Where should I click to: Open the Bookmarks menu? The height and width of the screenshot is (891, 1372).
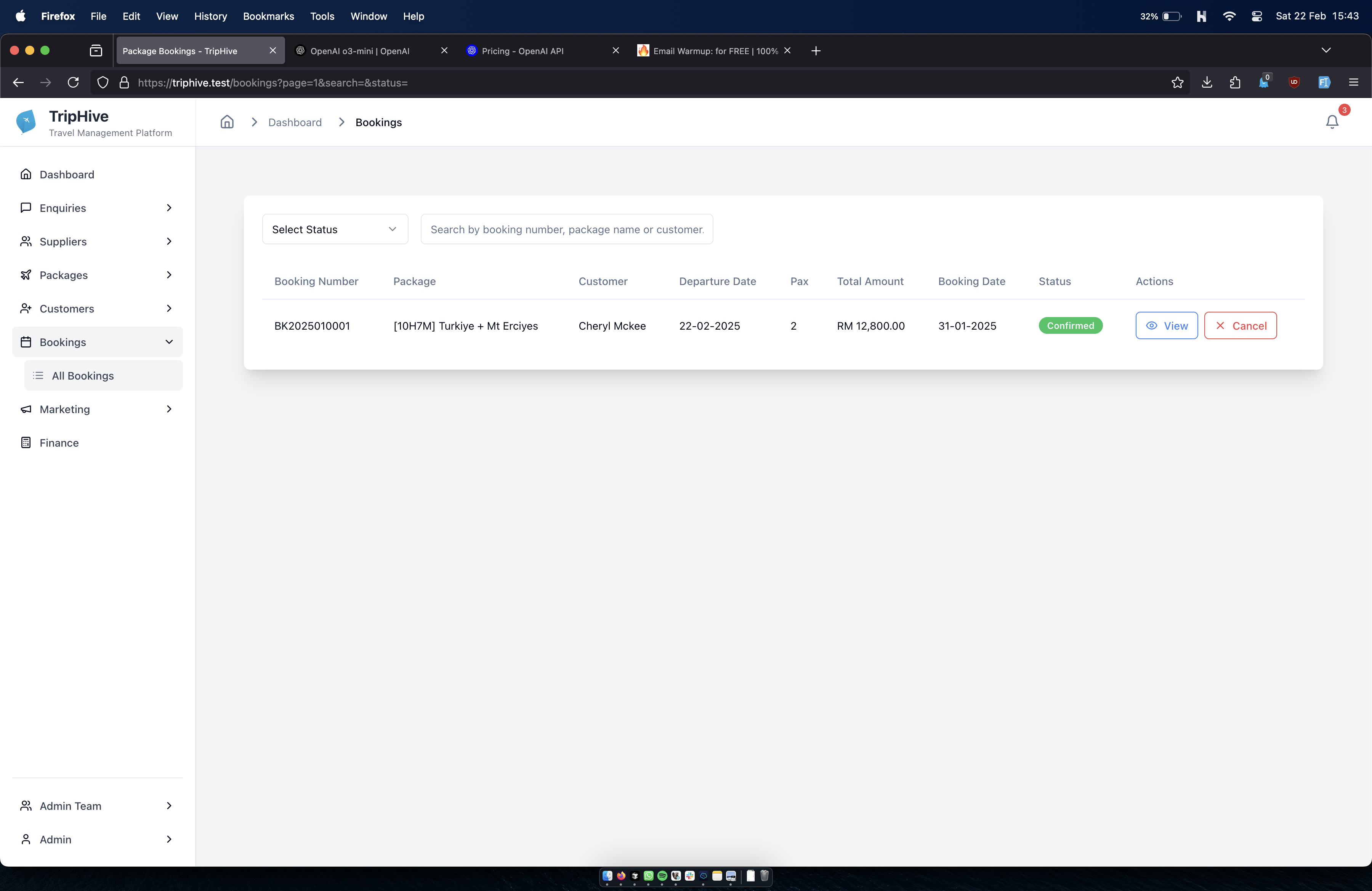[x=268, y=16]
